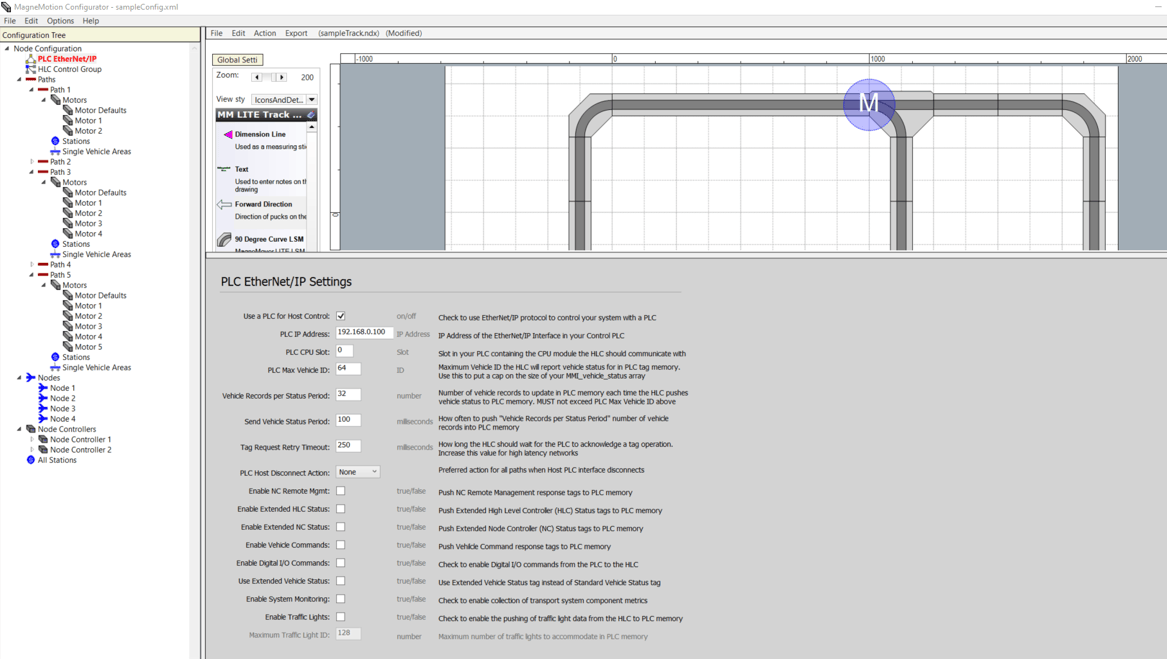Select the Dimension Line stencil icon
The height and width of the screenshot is (659, 1167).
(x=228, y=135)
